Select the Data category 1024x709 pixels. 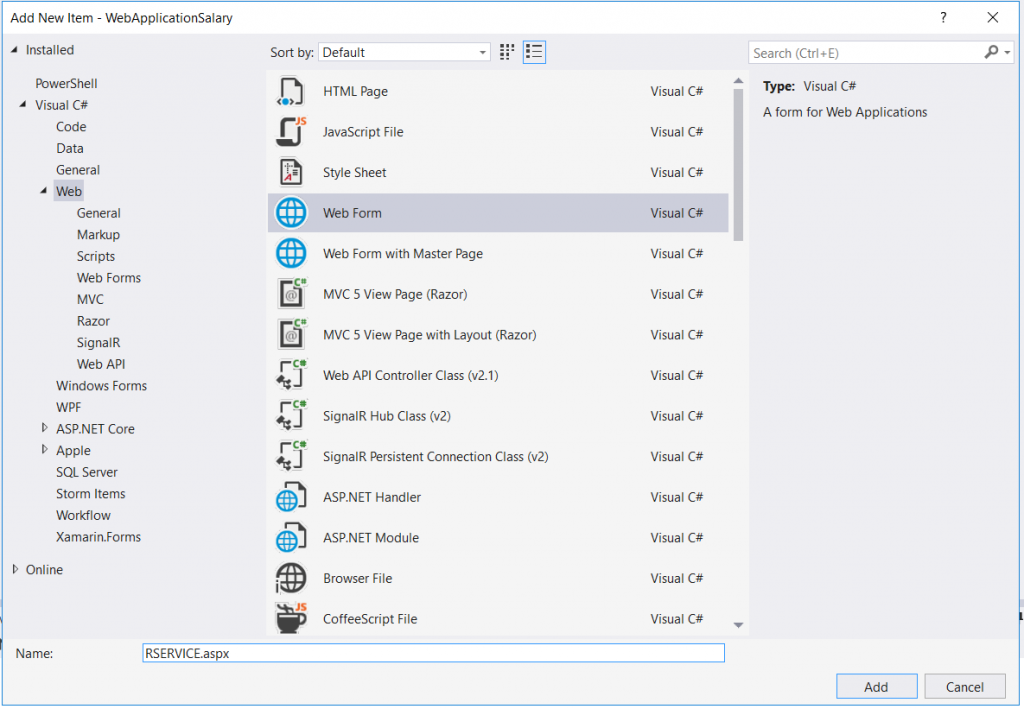click(x=69, y=148)
